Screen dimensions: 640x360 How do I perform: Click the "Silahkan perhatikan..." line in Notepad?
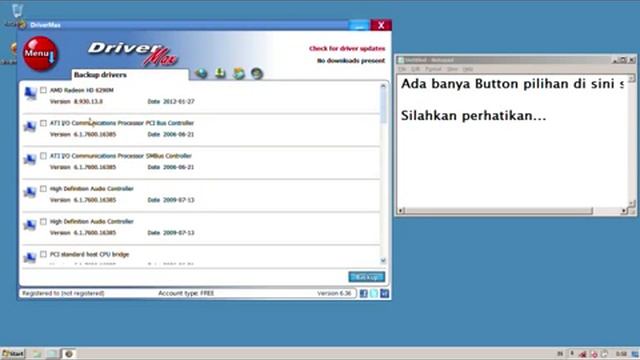point(473,116)
